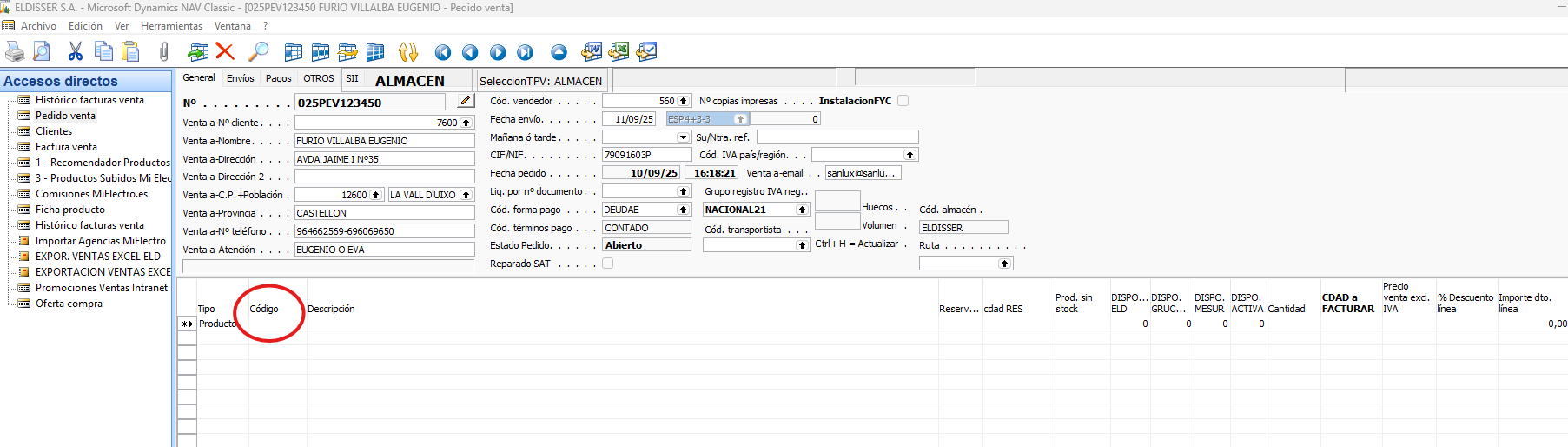This screenshot has height=447, width=1568.
Task: Click the send to Word icon
Action: coord(592,52)
